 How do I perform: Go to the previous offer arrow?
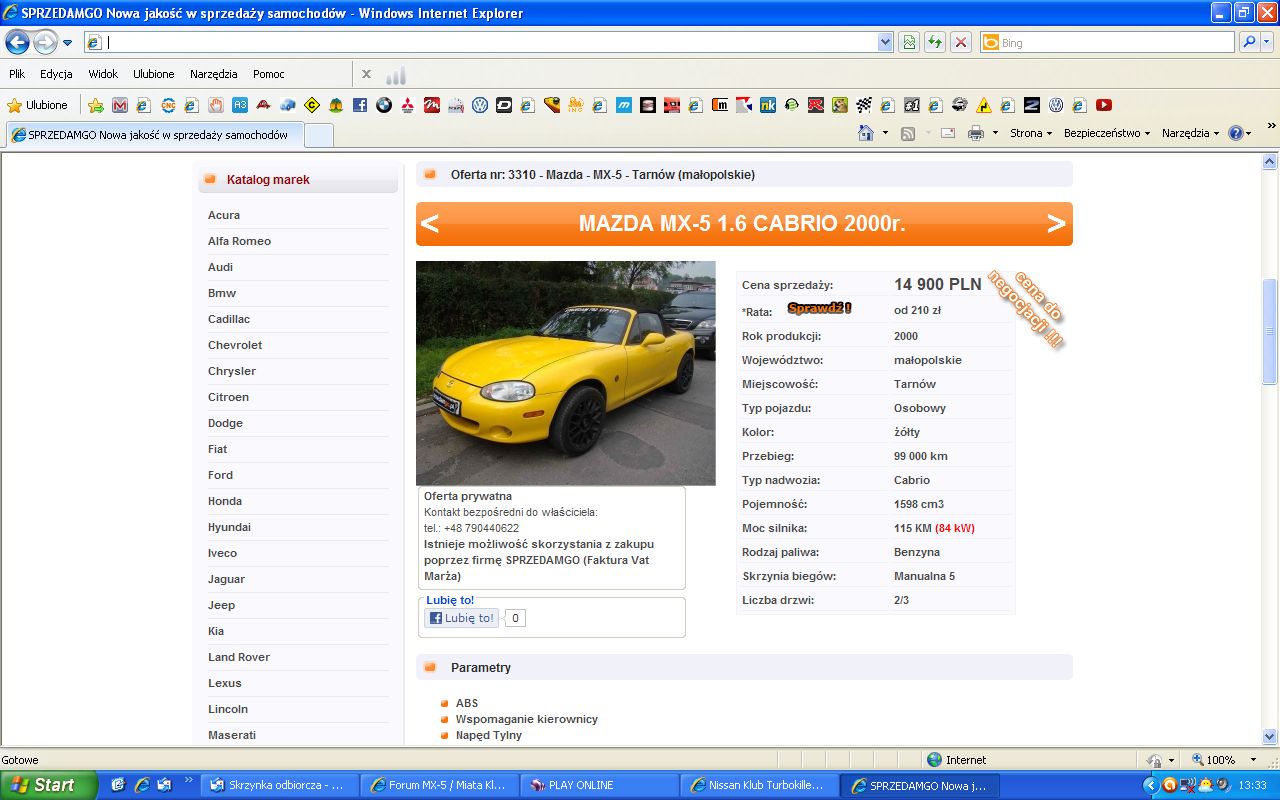point(430,224)
